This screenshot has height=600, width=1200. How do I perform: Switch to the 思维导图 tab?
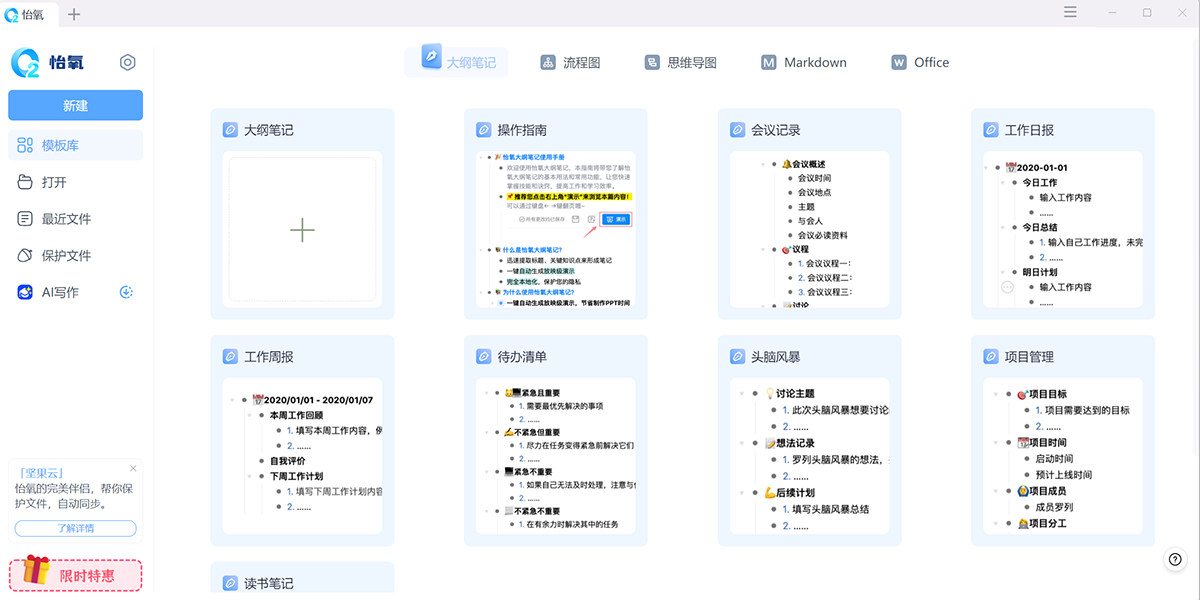click(x=681, y=62)
